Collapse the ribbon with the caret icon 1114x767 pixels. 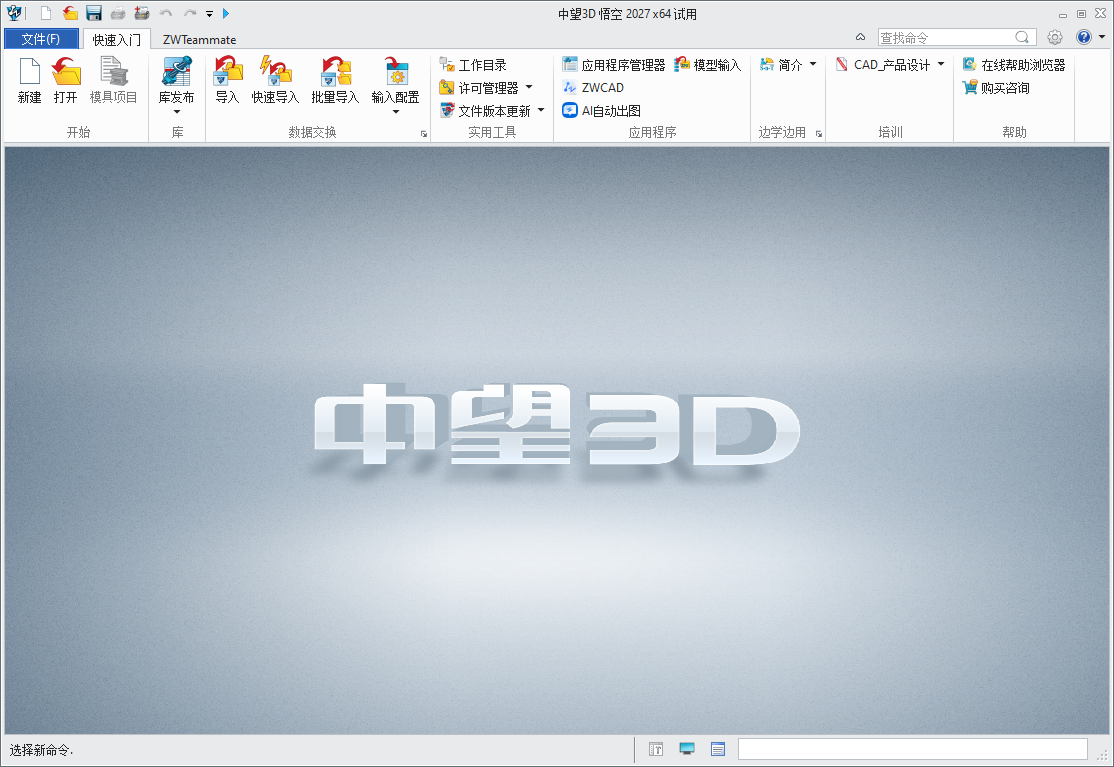point(860,37)
